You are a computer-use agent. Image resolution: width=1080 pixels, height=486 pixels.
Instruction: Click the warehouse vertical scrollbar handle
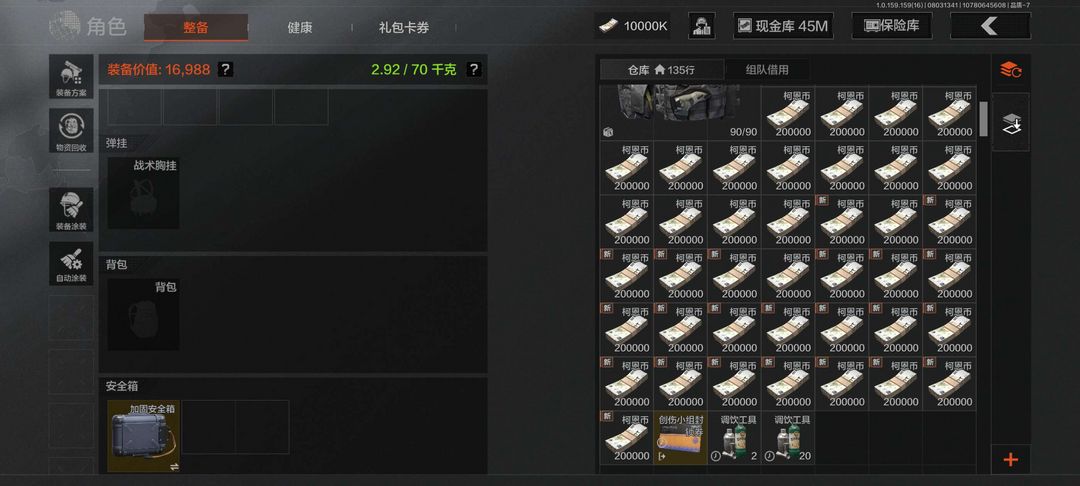[x=984, y=118]
